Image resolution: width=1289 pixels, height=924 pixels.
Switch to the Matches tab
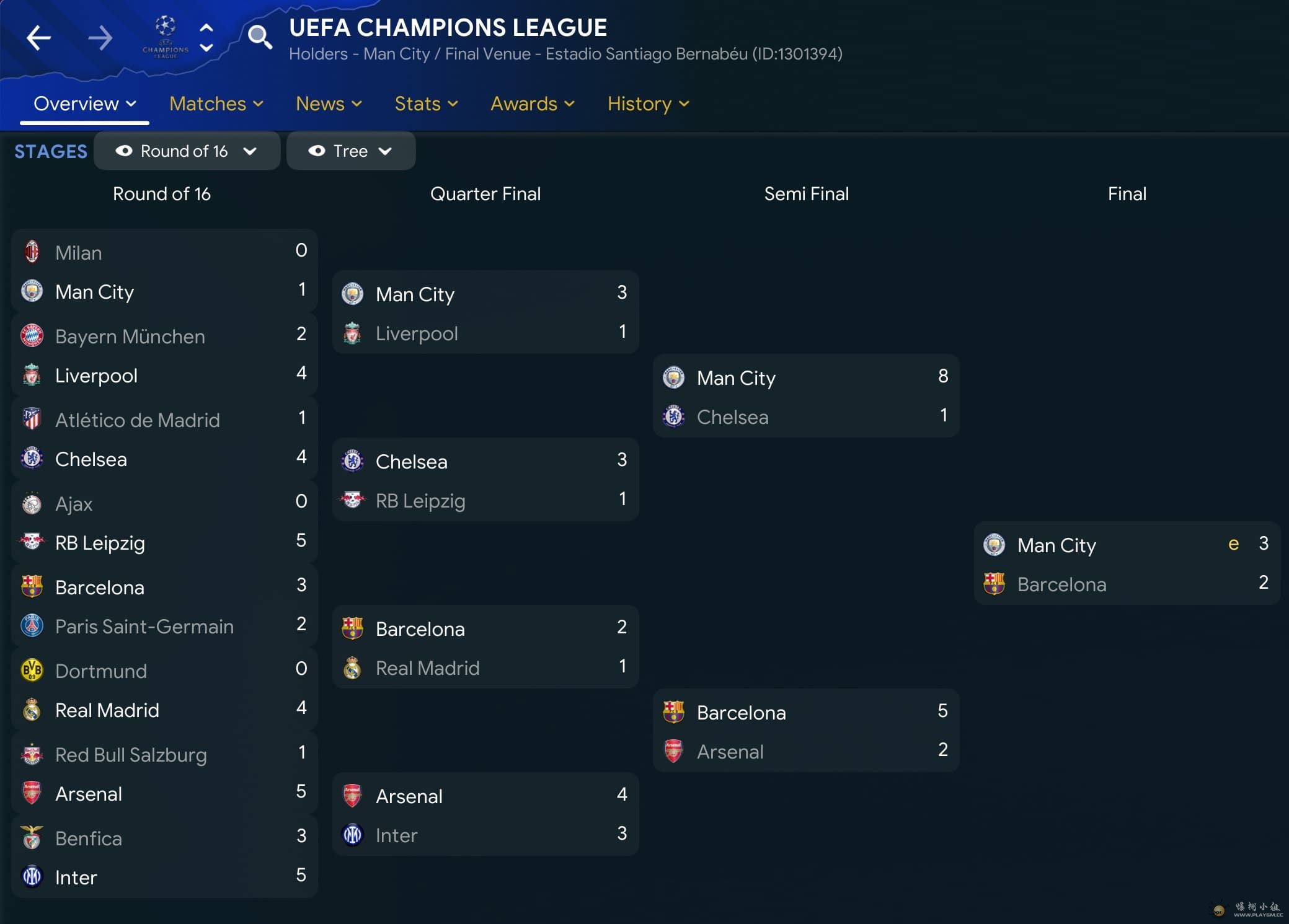(x=216, y=103)
